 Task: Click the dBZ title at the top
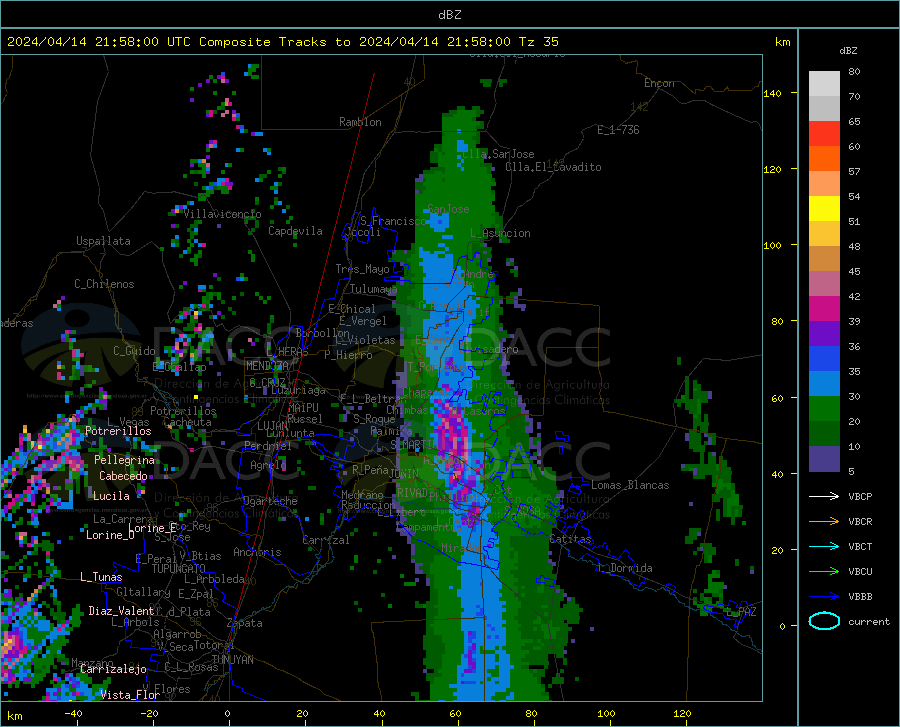click(449, 15)
